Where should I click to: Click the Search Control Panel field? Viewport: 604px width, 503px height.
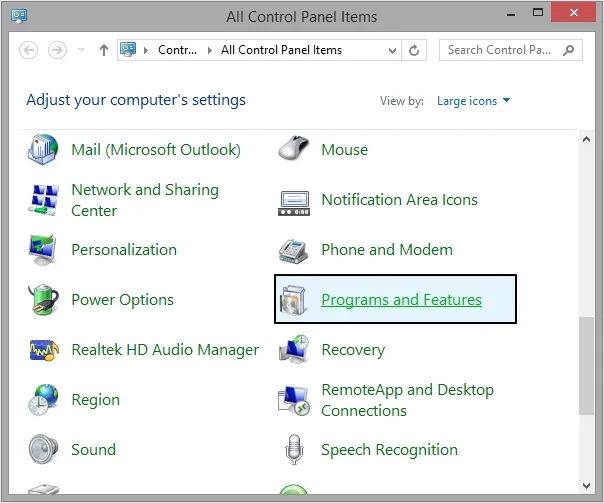coord(511,50)
